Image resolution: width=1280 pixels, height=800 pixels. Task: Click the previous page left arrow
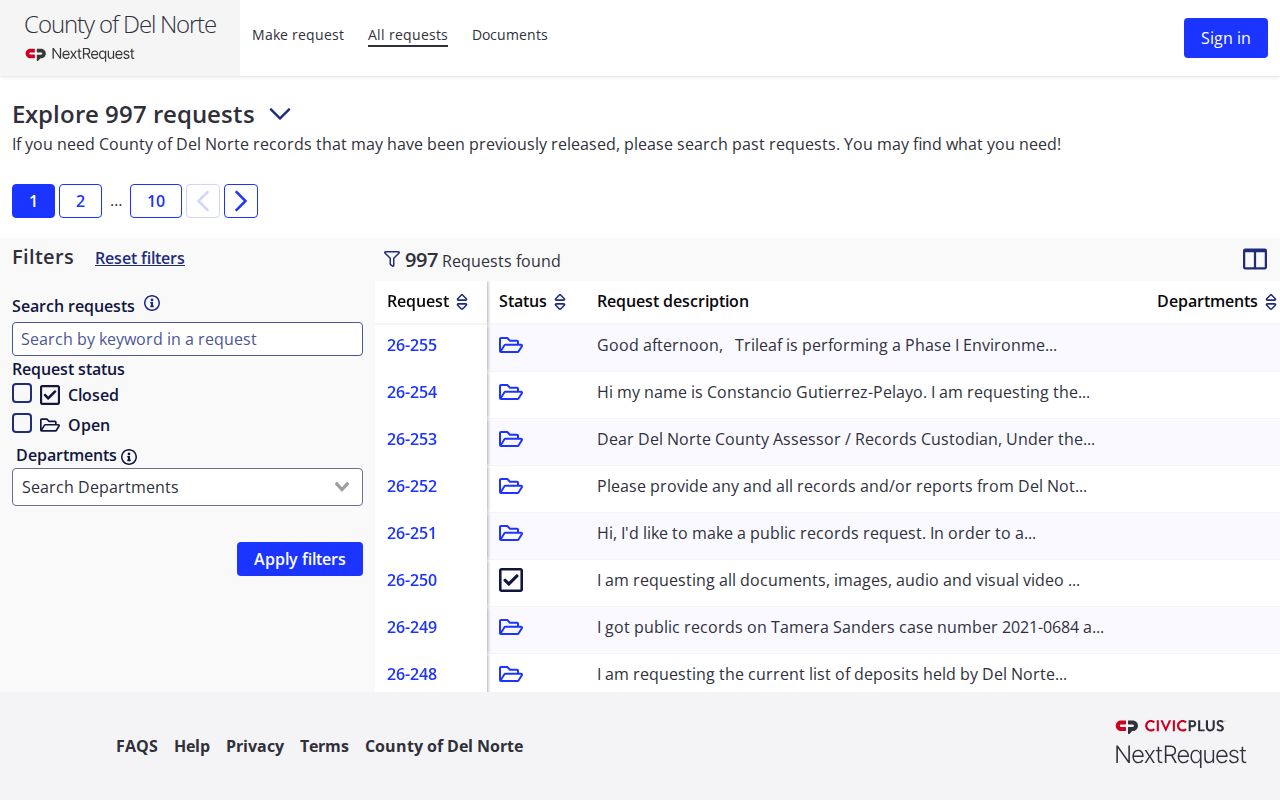click(203, 201)
